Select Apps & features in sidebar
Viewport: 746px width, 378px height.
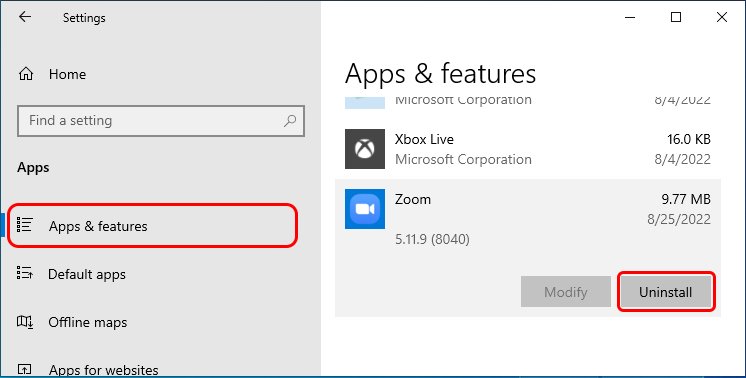click(x=160, y=226)
